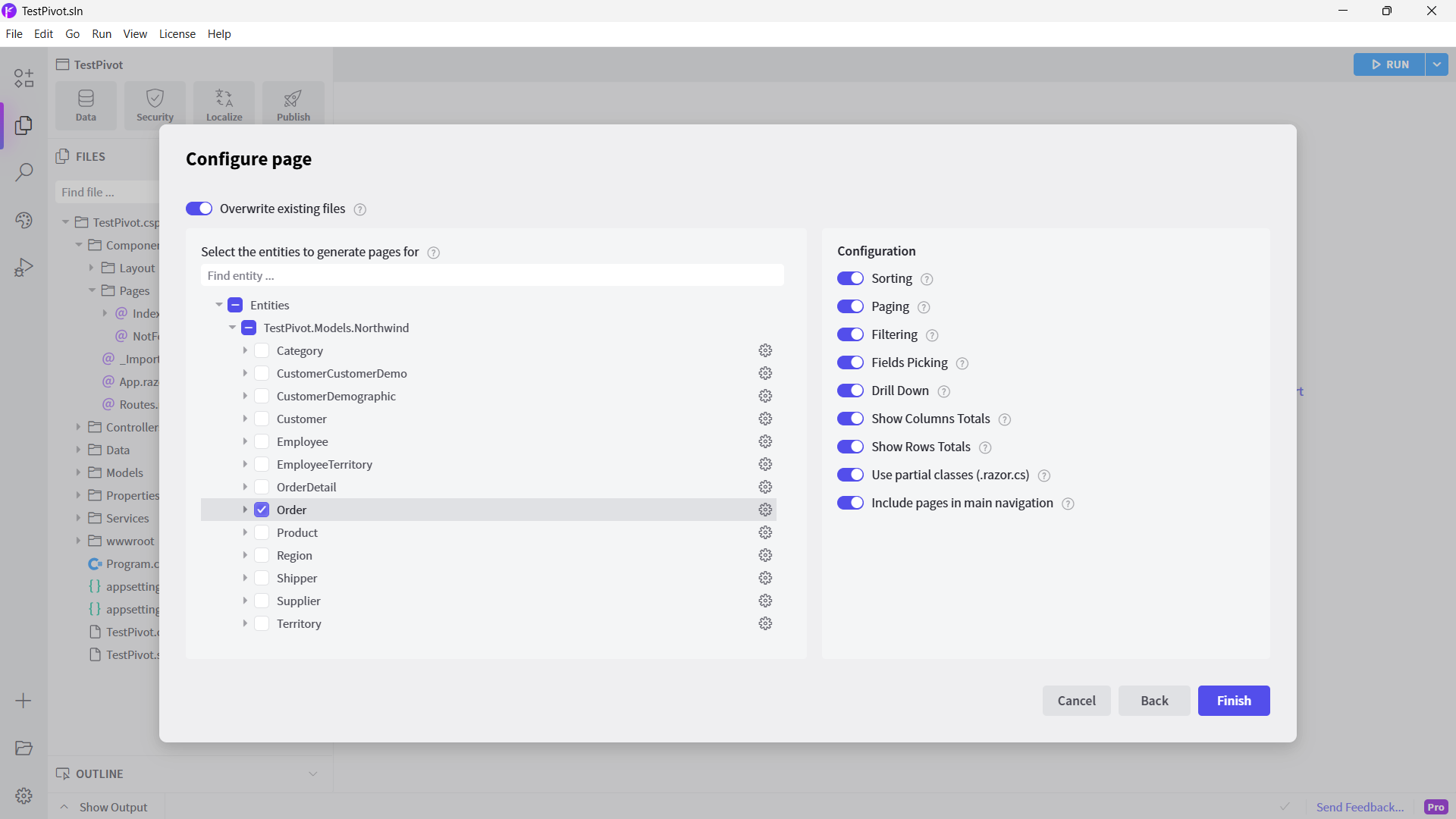Click the gear icon for Territory entity
Image resolution: width=1456 pixels, height=819 pixels.
(x=765, y=623)
